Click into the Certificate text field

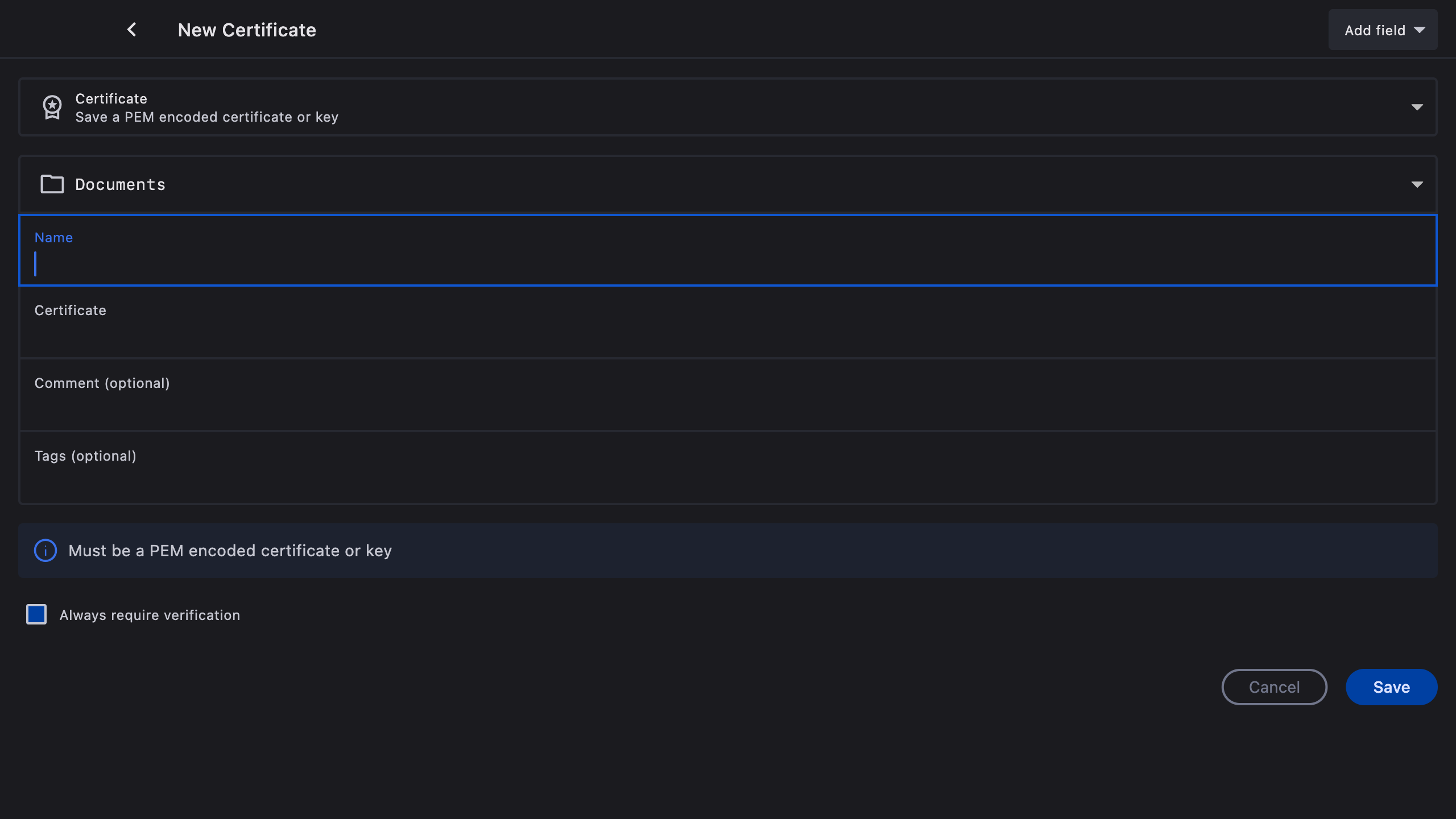[728, 336]
